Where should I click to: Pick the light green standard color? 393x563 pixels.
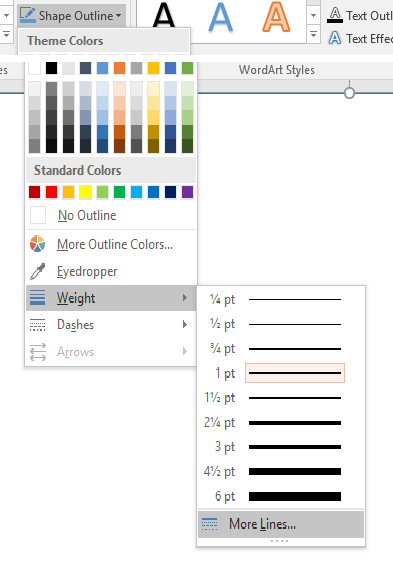(x=102, y=192)
